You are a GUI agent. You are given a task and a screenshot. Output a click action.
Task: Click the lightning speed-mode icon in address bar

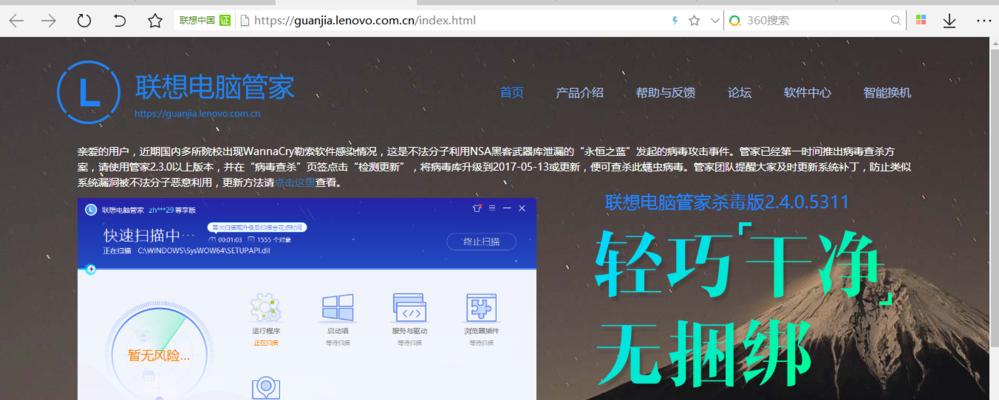pyautogui.click(x=675, y=20)
